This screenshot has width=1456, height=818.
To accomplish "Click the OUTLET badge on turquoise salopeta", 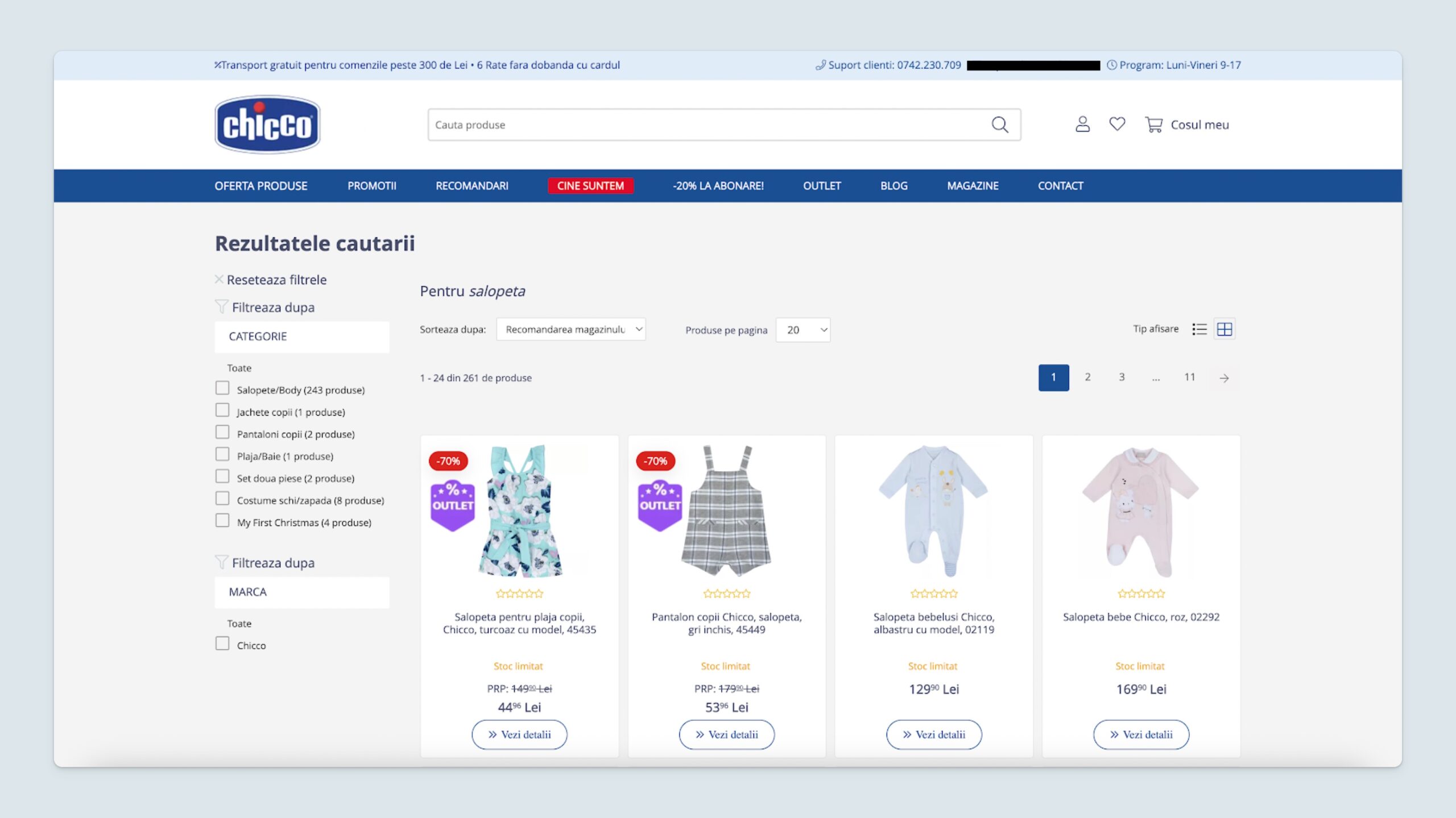I will [453, 506].
